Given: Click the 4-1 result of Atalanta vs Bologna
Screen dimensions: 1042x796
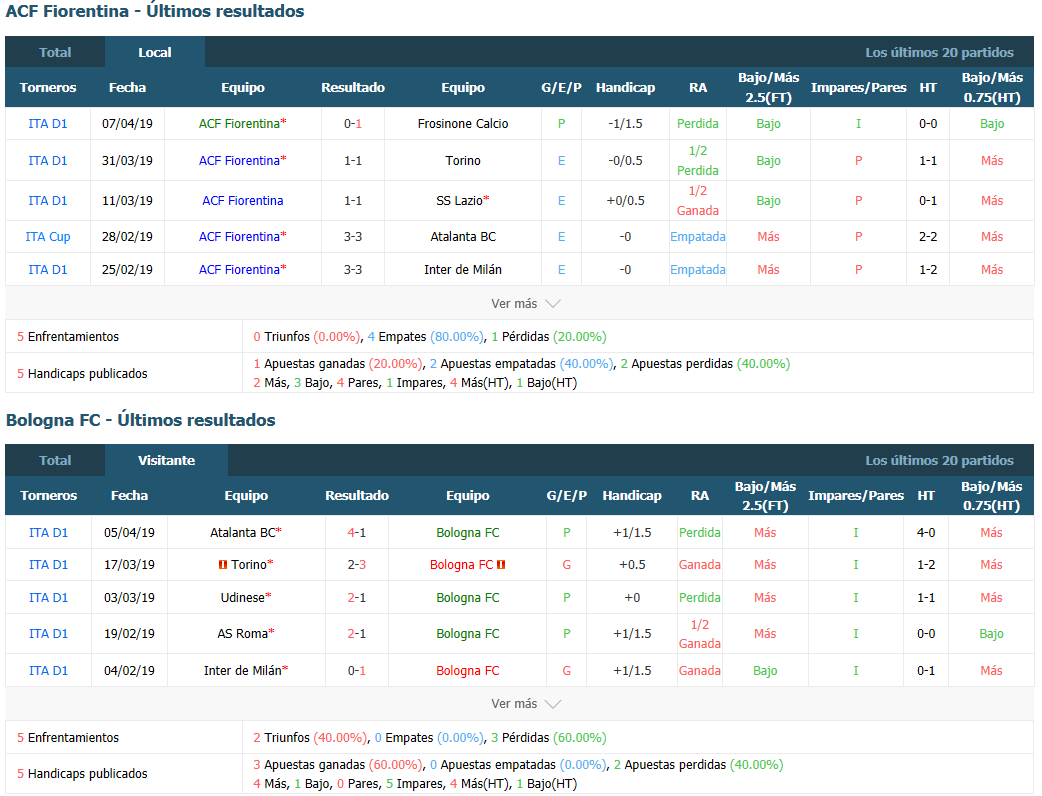Looking at the screenshot, I should (x=357, y=533).
